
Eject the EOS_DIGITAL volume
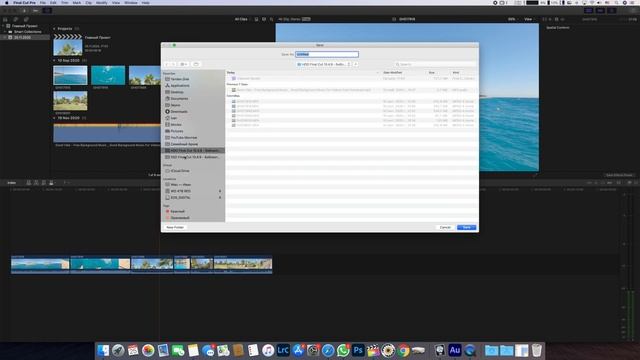tap(220, 198)
